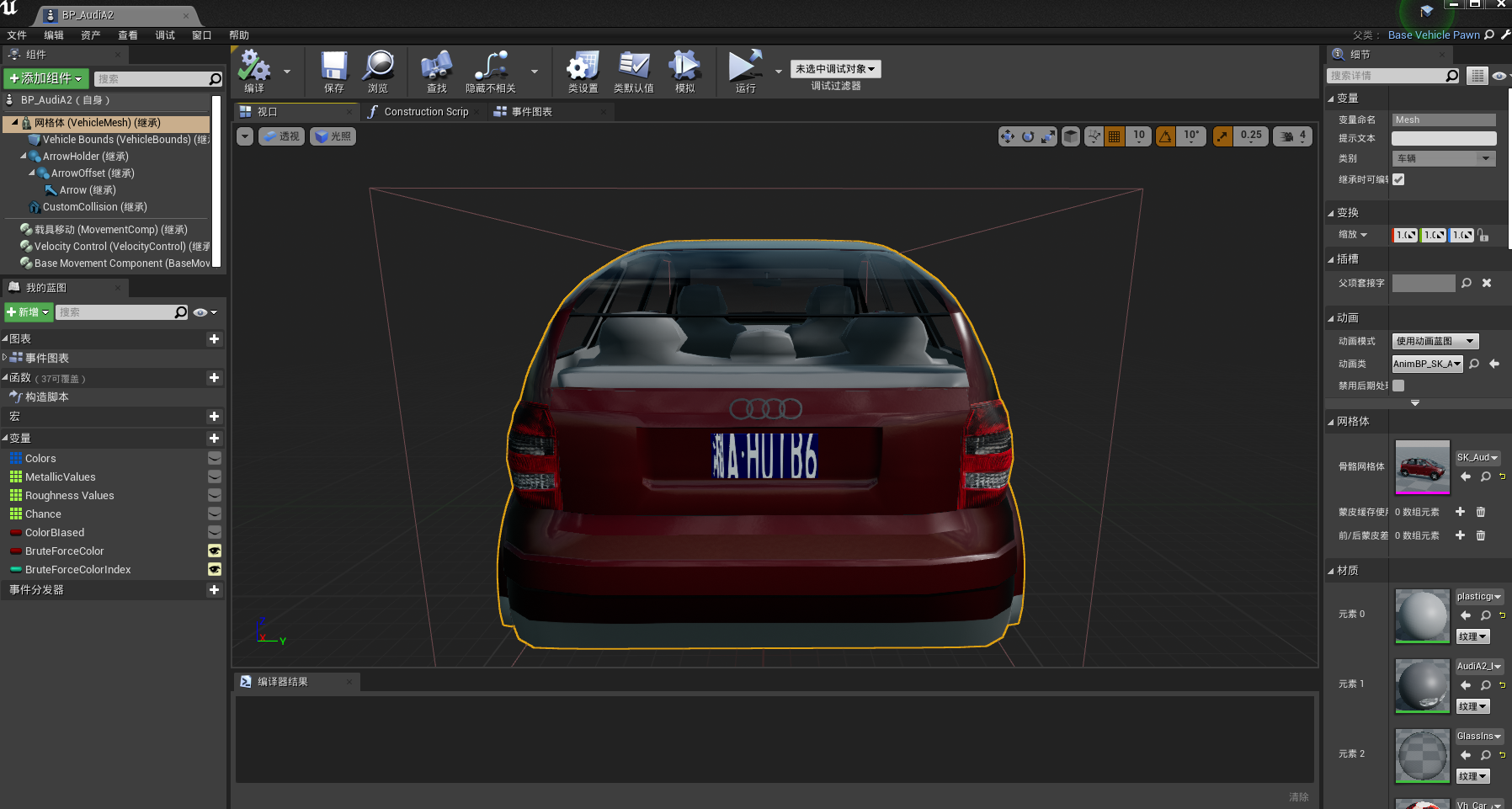
Task: Open the 使用动画蓝图 animation mode dropdown
Action: pos(1435,341)
